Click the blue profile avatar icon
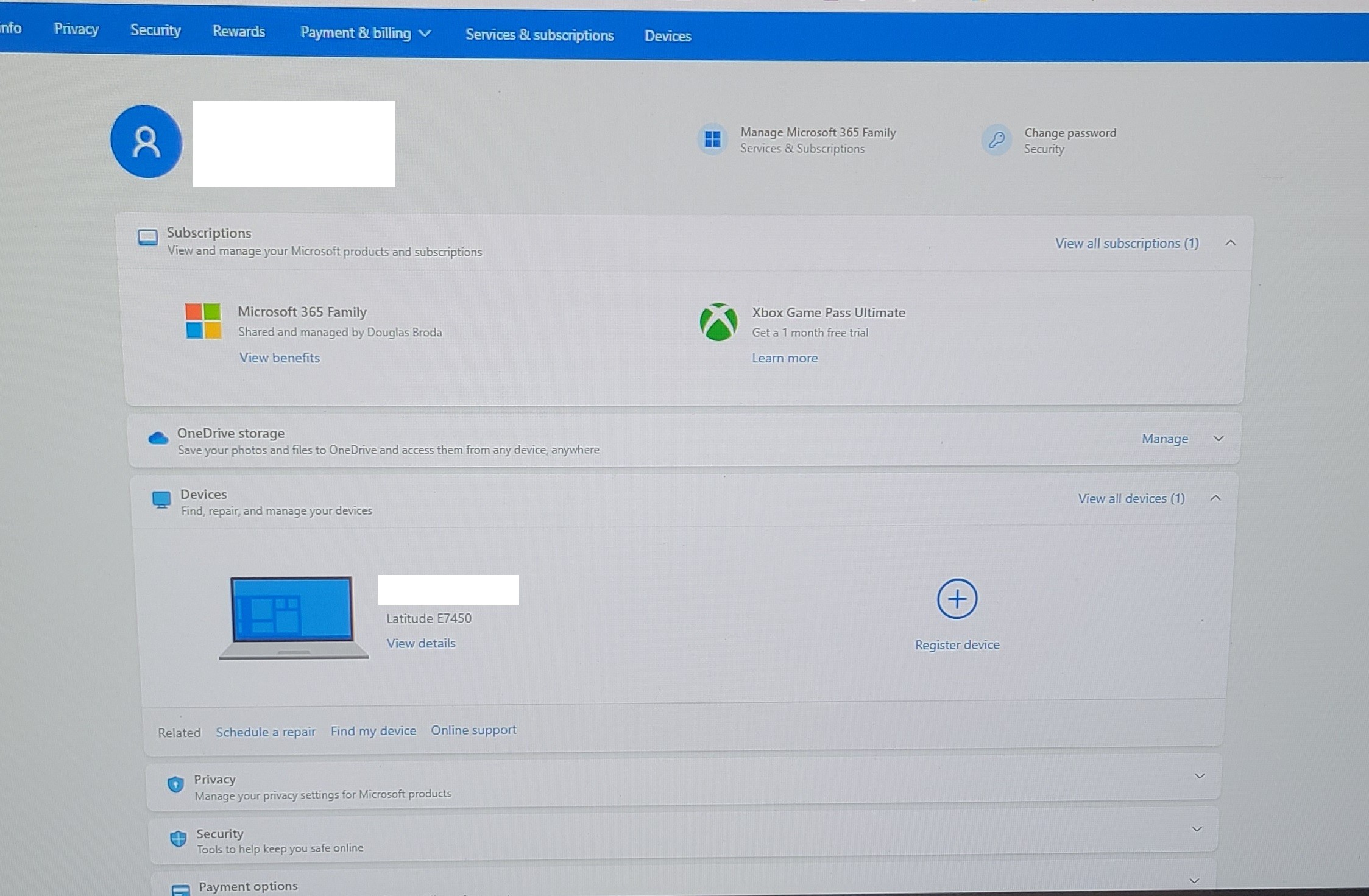Viewport: 1369px width, 896px height. click(x=146, y=141)
